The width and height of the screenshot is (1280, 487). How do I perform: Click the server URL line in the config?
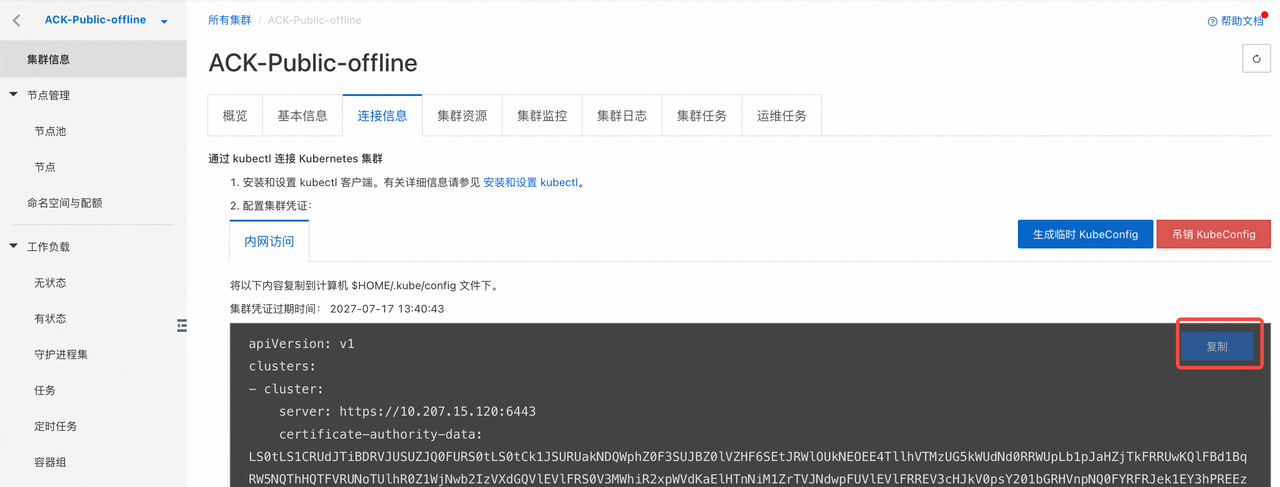tap(407, 411)
